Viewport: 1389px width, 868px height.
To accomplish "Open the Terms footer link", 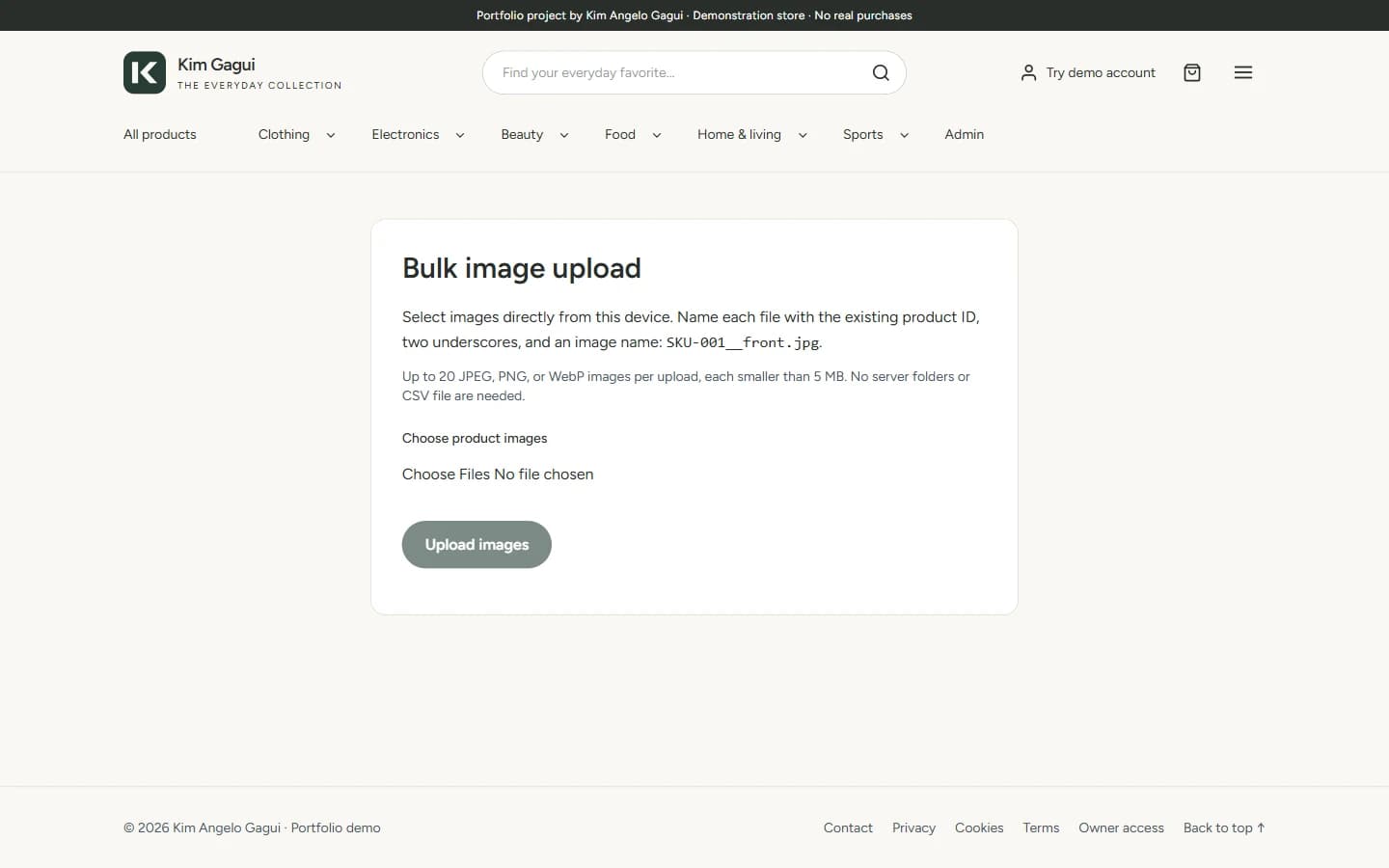I will click(x=1041, y=827).
